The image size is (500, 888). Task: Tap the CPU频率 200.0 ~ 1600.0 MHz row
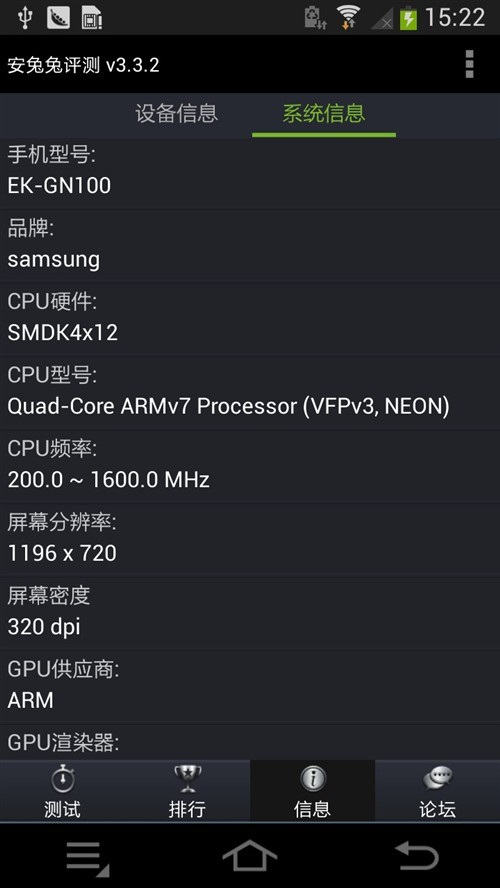click(250, 466)
